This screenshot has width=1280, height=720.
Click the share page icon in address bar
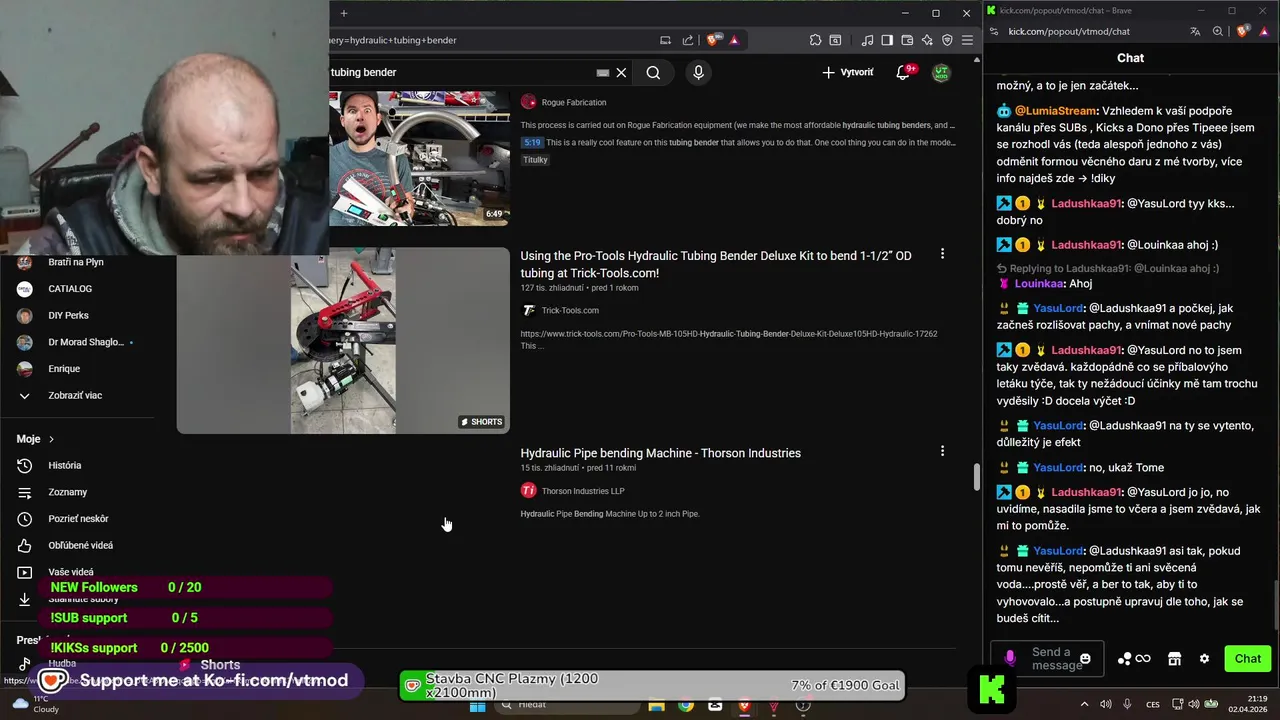tap(688, 40)
